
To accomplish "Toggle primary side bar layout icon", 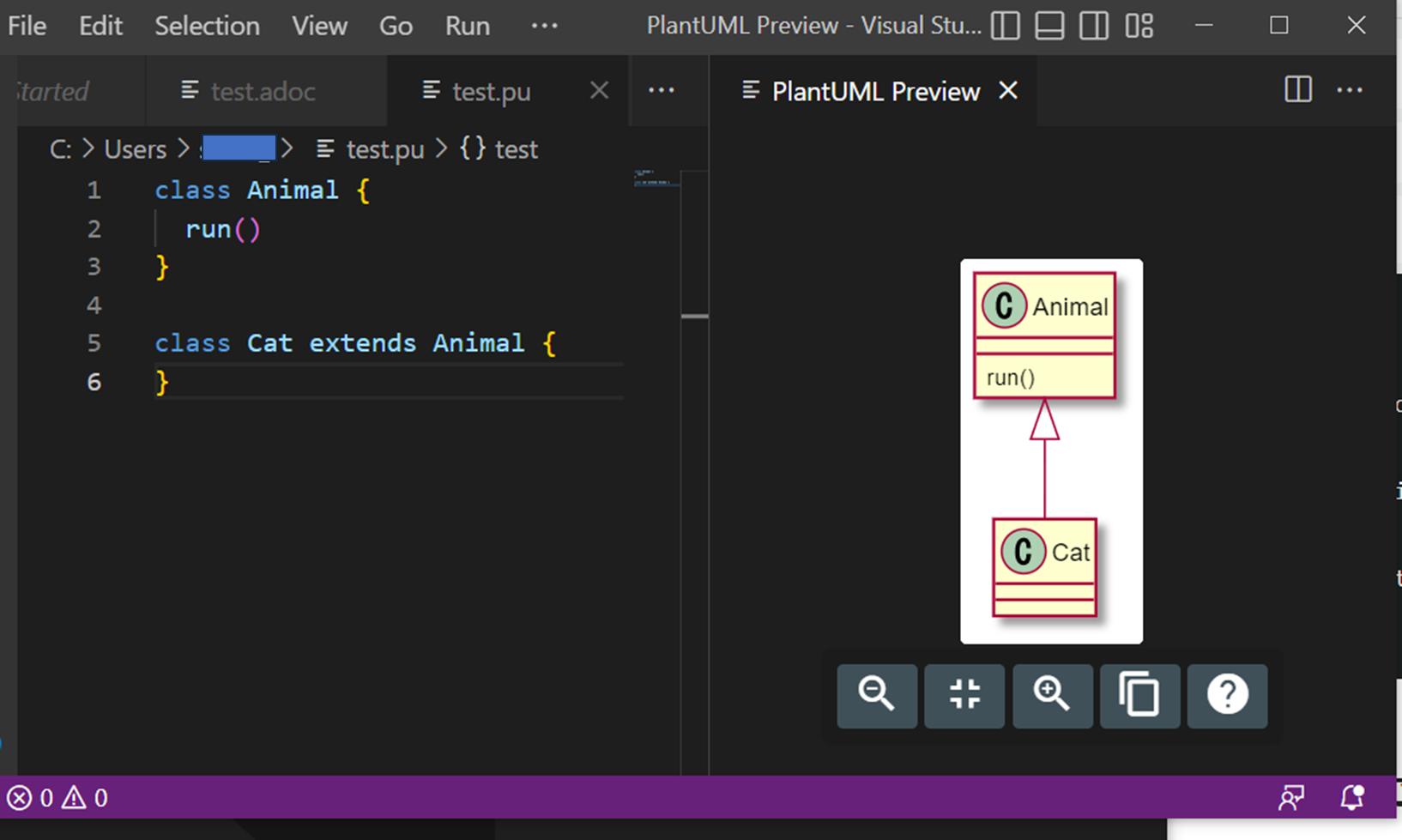I will [x=1005, y=26].
